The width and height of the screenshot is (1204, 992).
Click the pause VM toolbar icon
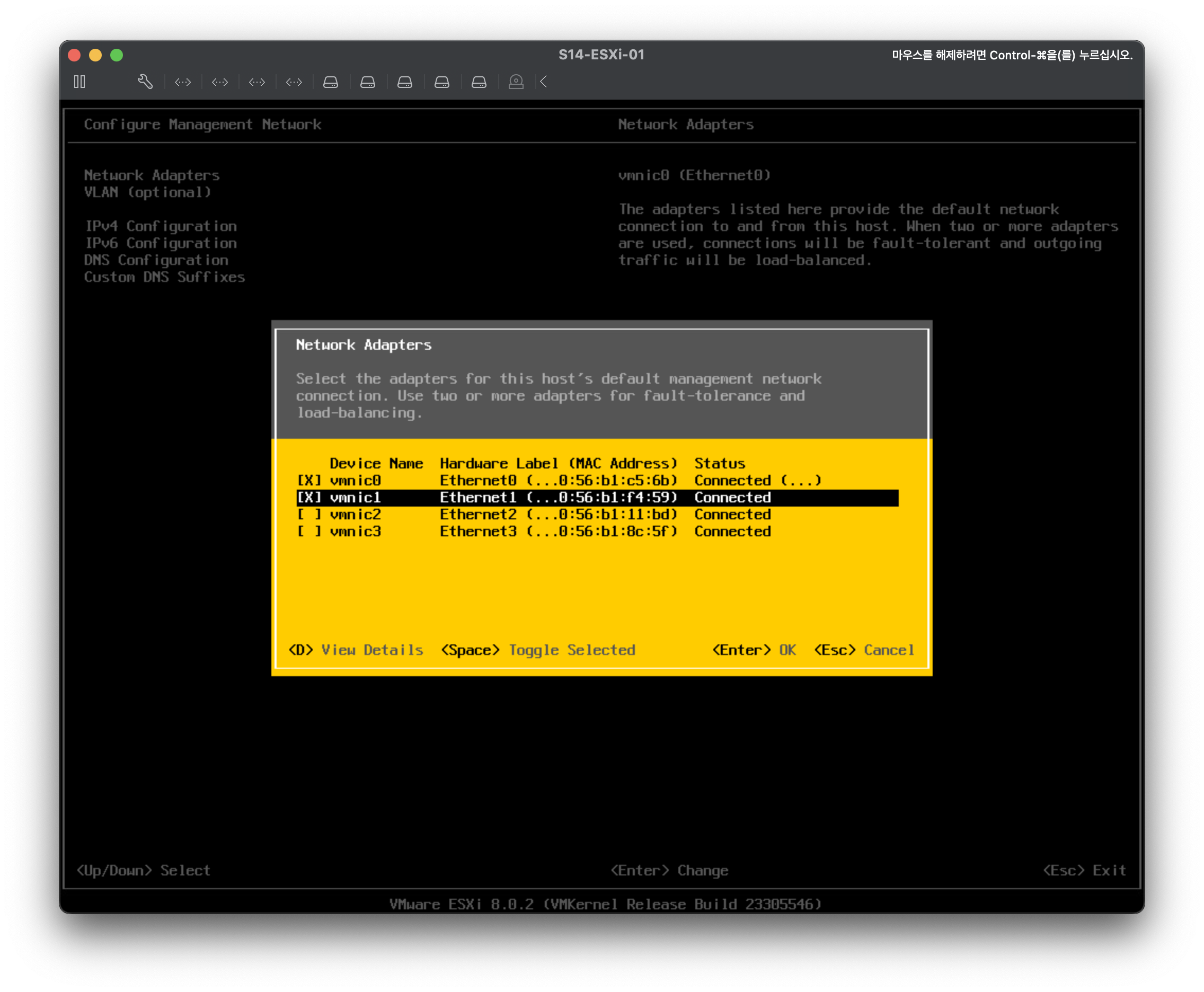79,82
